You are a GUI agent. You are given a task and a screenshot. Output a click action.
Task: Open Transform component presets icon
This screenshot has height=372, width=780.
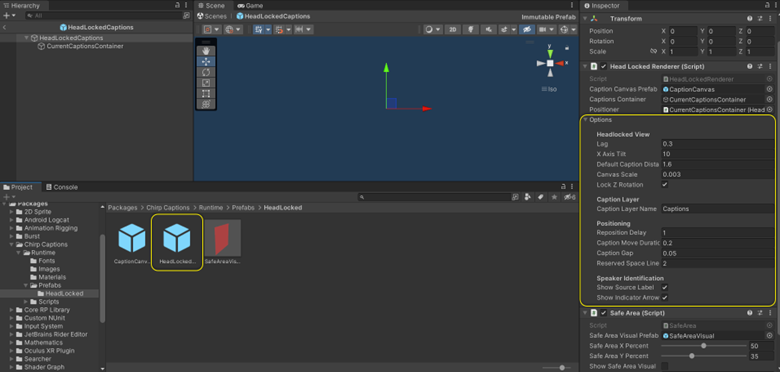point(760,18)
